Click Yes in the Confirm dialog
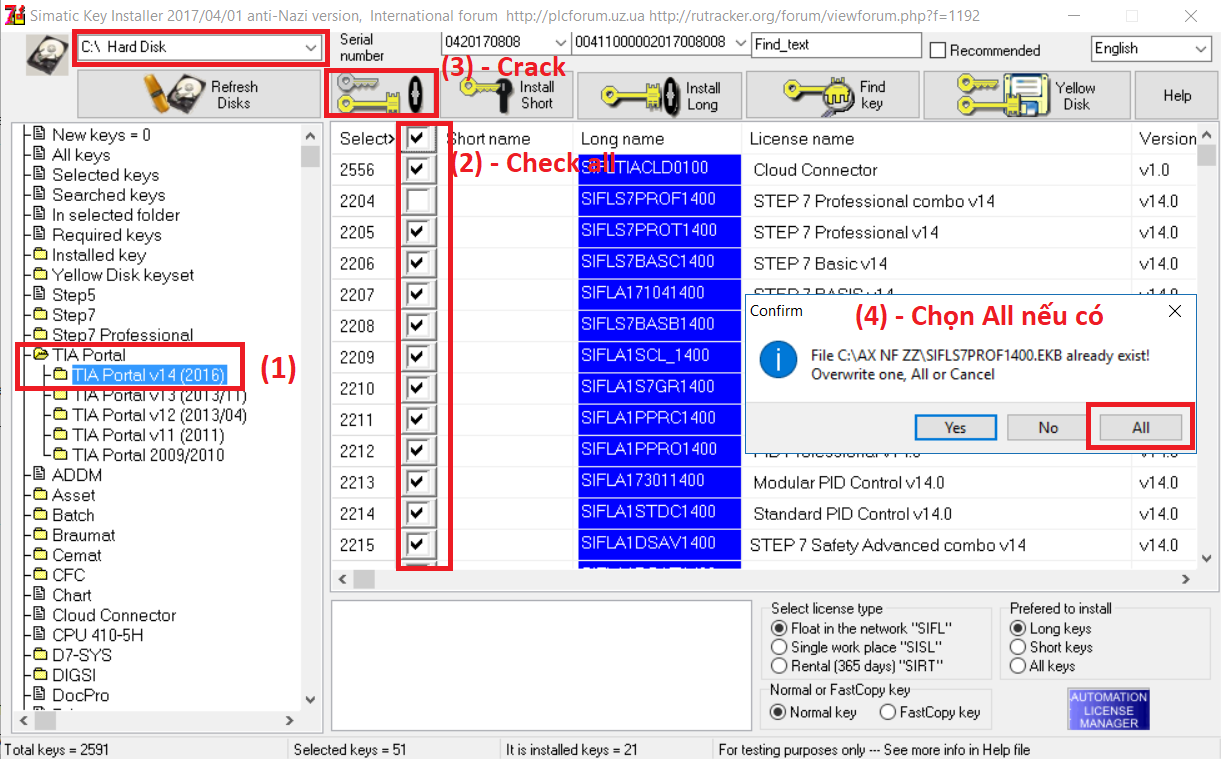 (x=955, y=427)
